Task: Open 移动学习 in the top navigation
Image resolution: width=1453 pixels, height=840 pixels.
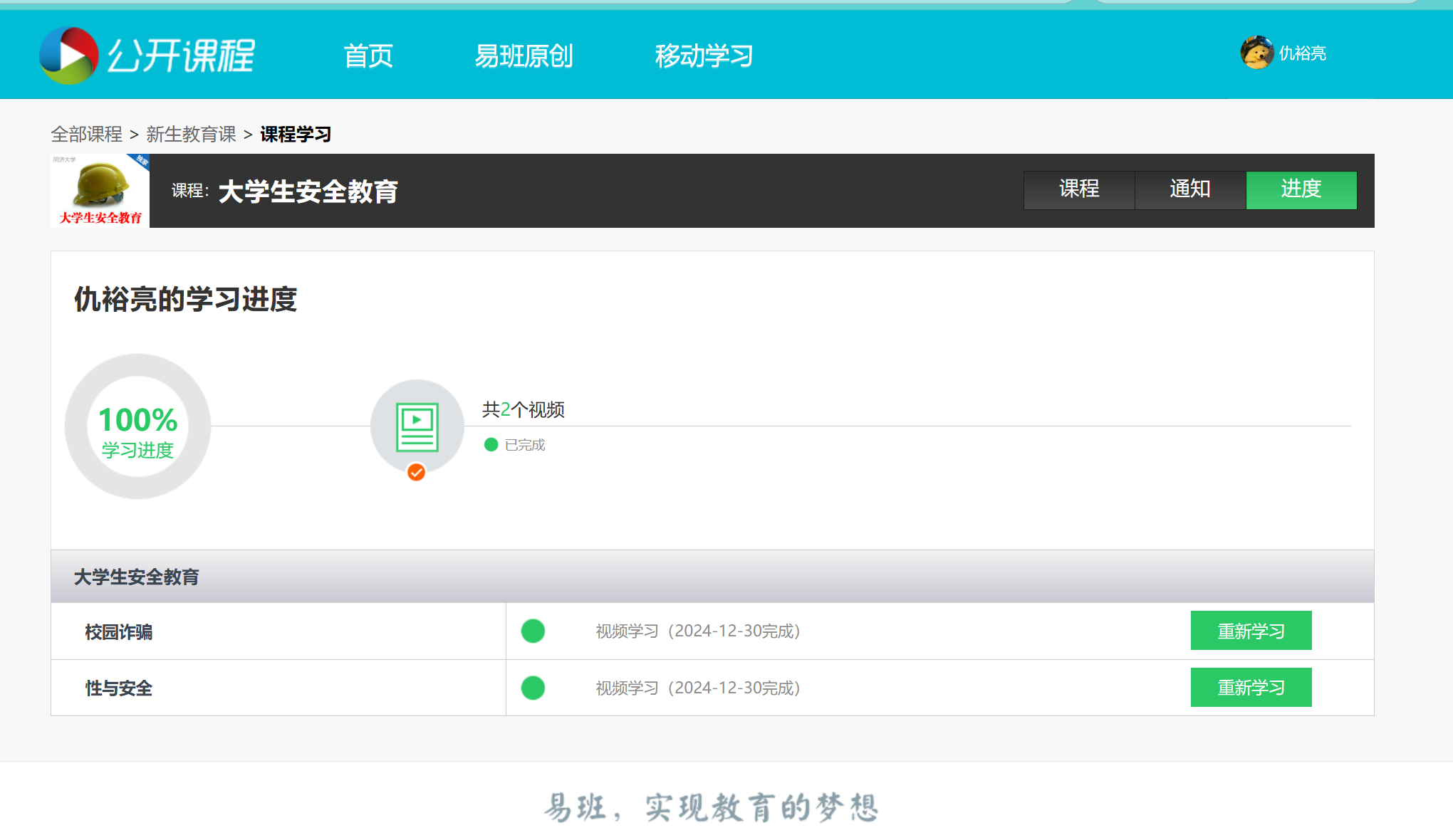Action: pos(704,56)
